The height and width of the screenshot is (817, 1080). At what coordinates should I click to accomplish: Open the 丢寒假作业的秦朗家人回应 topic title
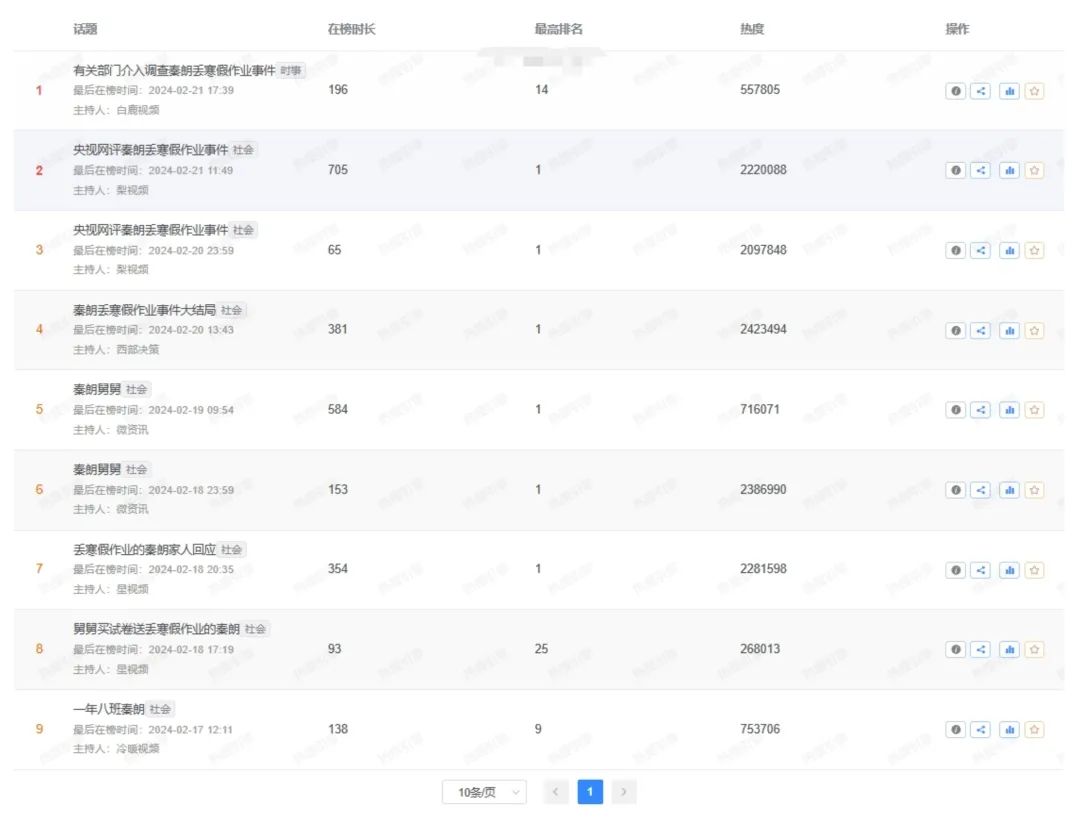coord(144,549)
